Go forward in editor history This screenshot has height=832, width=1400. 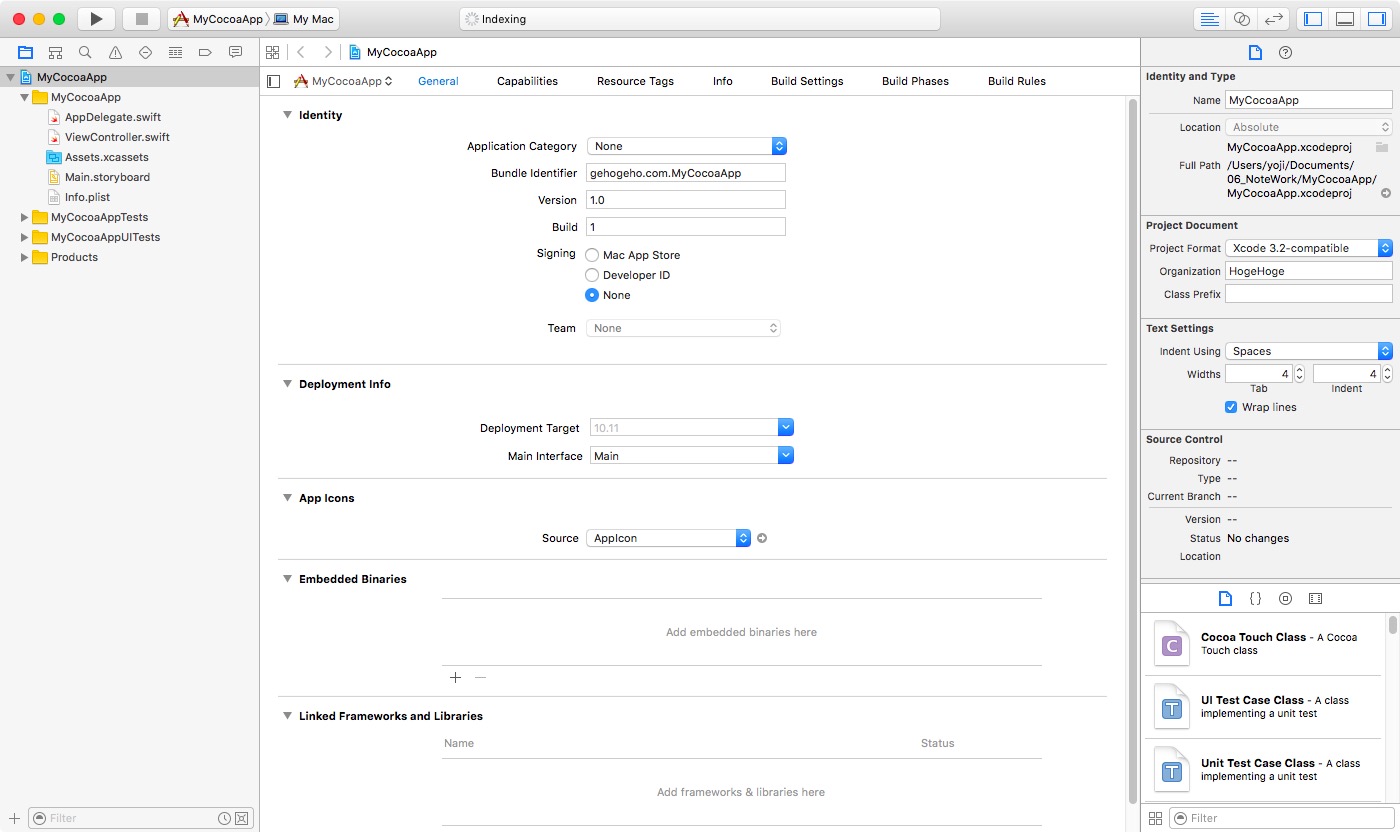[327, 52]
